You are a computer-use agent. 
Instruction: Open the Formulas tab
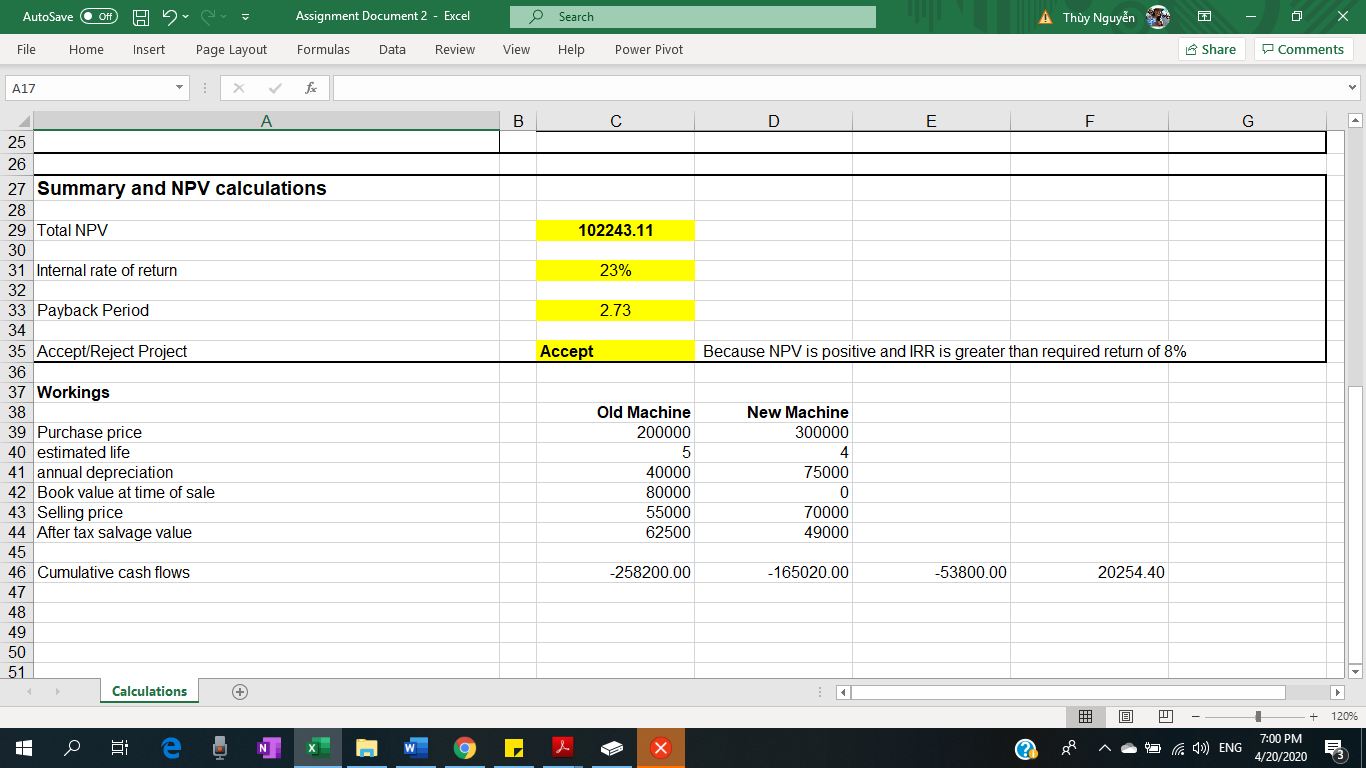point(323,49)
